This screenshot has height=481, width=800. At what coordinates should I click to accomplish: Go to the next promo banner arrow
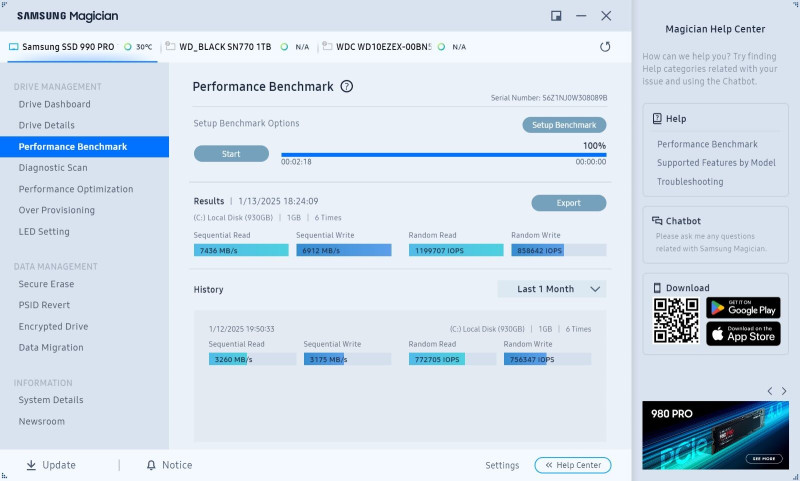tap(784, 391)
